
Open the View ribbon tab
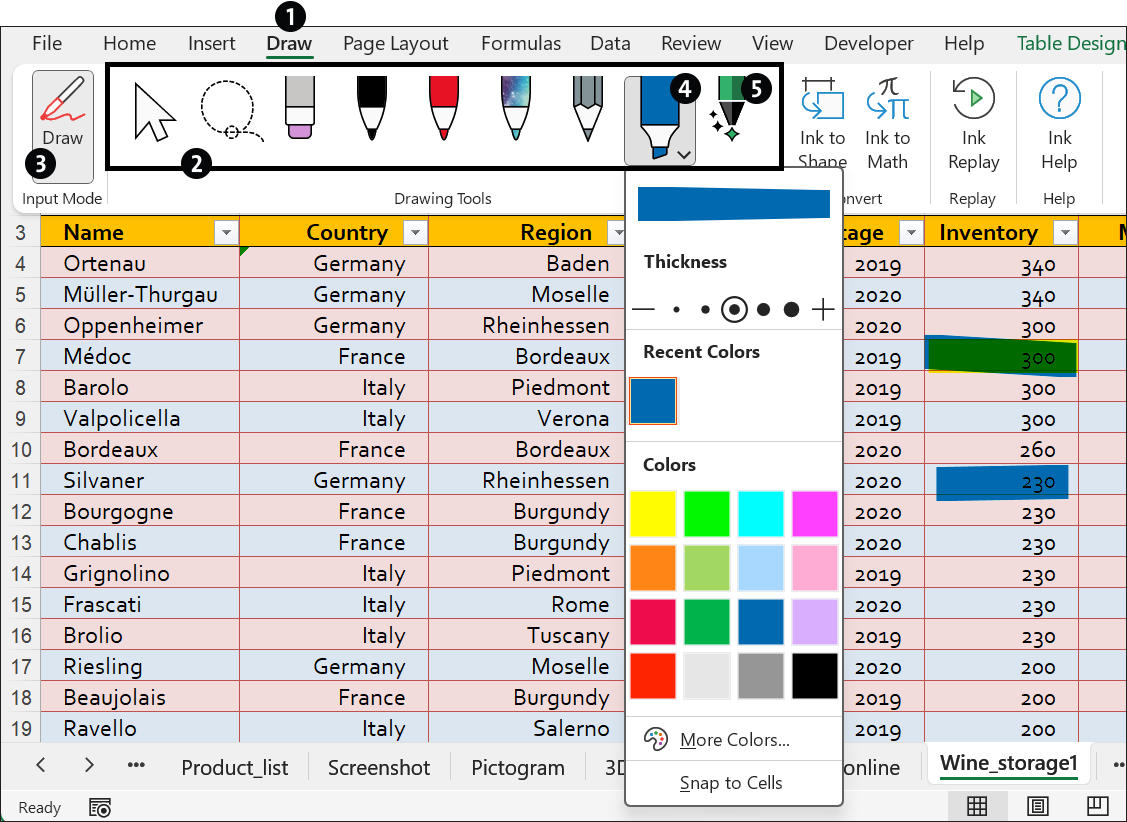[772, 43]
